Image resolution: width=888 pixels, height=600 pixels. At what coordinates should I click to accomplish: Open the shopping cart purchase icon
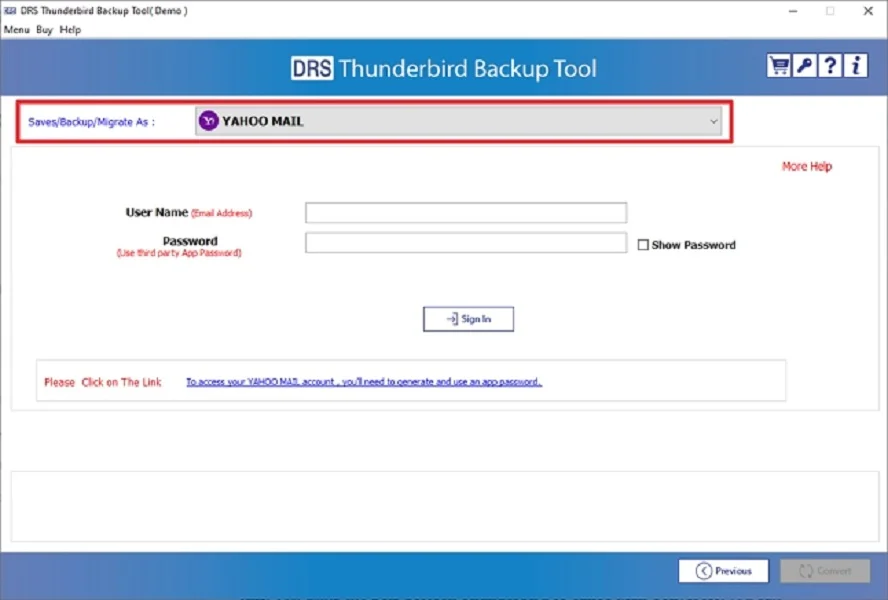(779, 64)
